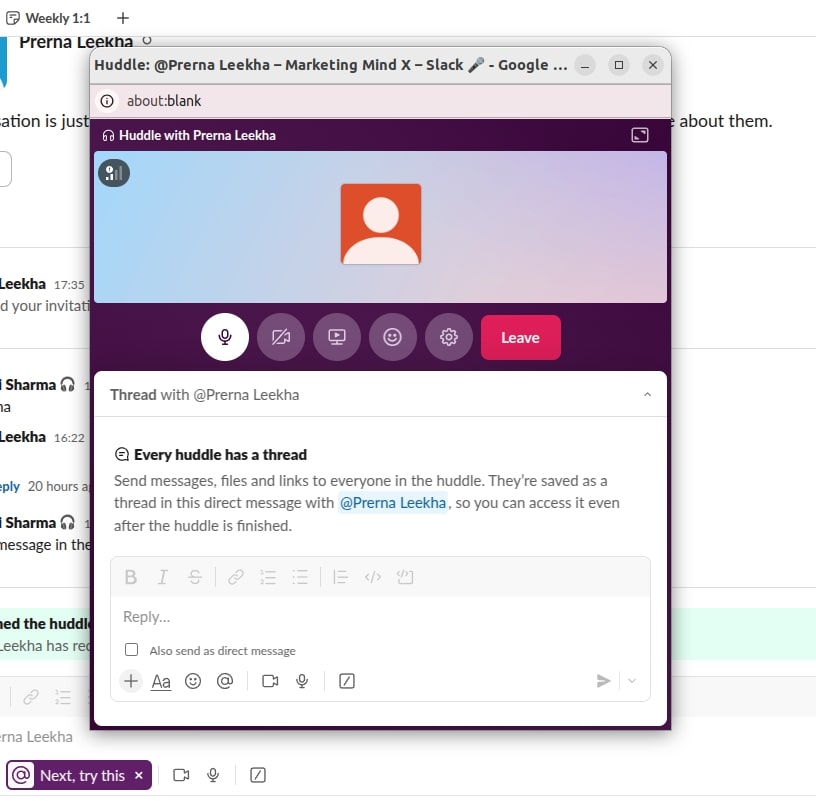The image size is (816, 801).
Task: Apply italic formatting in thread reply
Action: coord(163,577)
